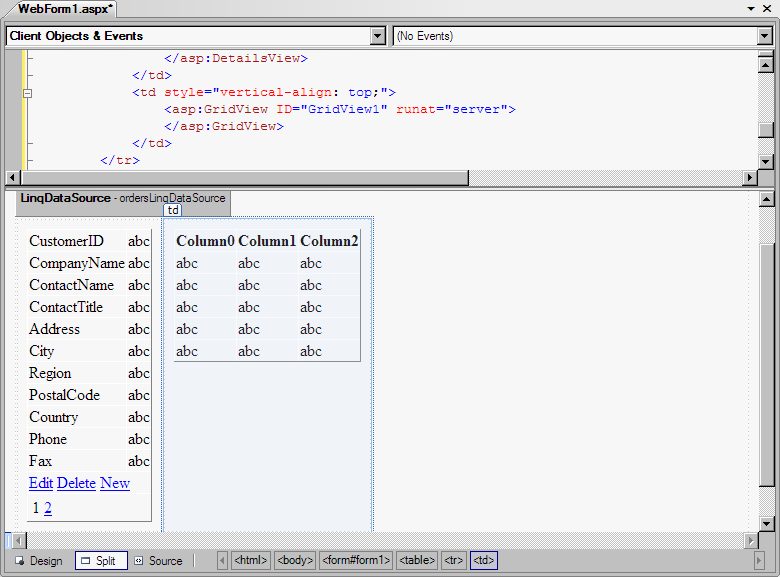The image size is (780, 577).
Task: Open the (No Events) dropdown arrow
Action: [x=765, y=36]
